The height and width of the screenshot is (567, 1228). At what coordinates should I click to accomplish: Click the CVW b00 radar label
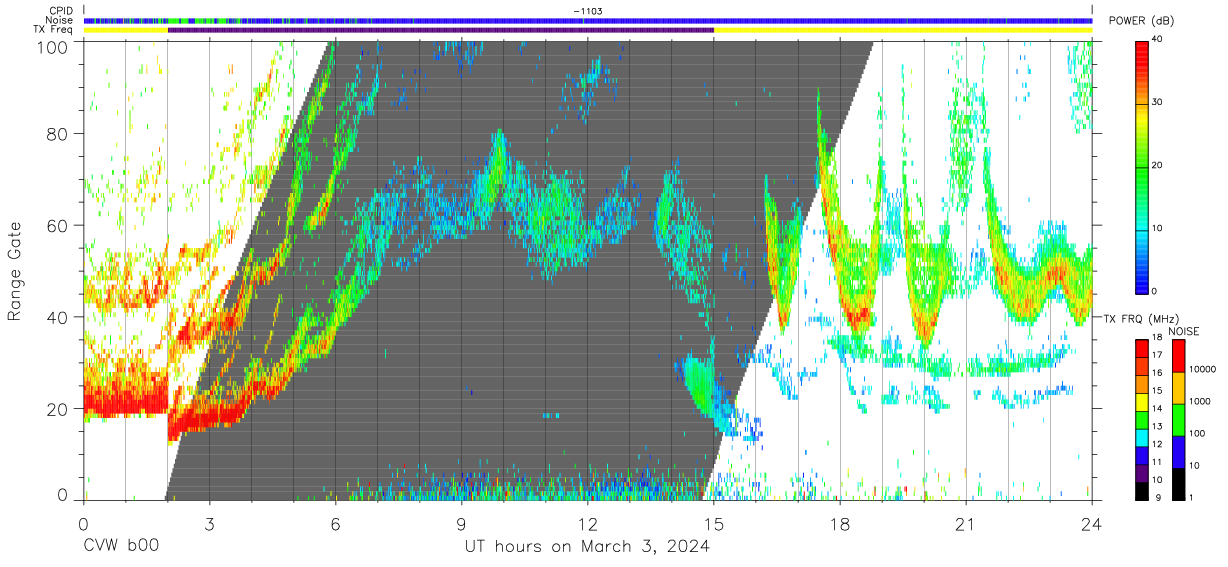[x=121, y=546]
